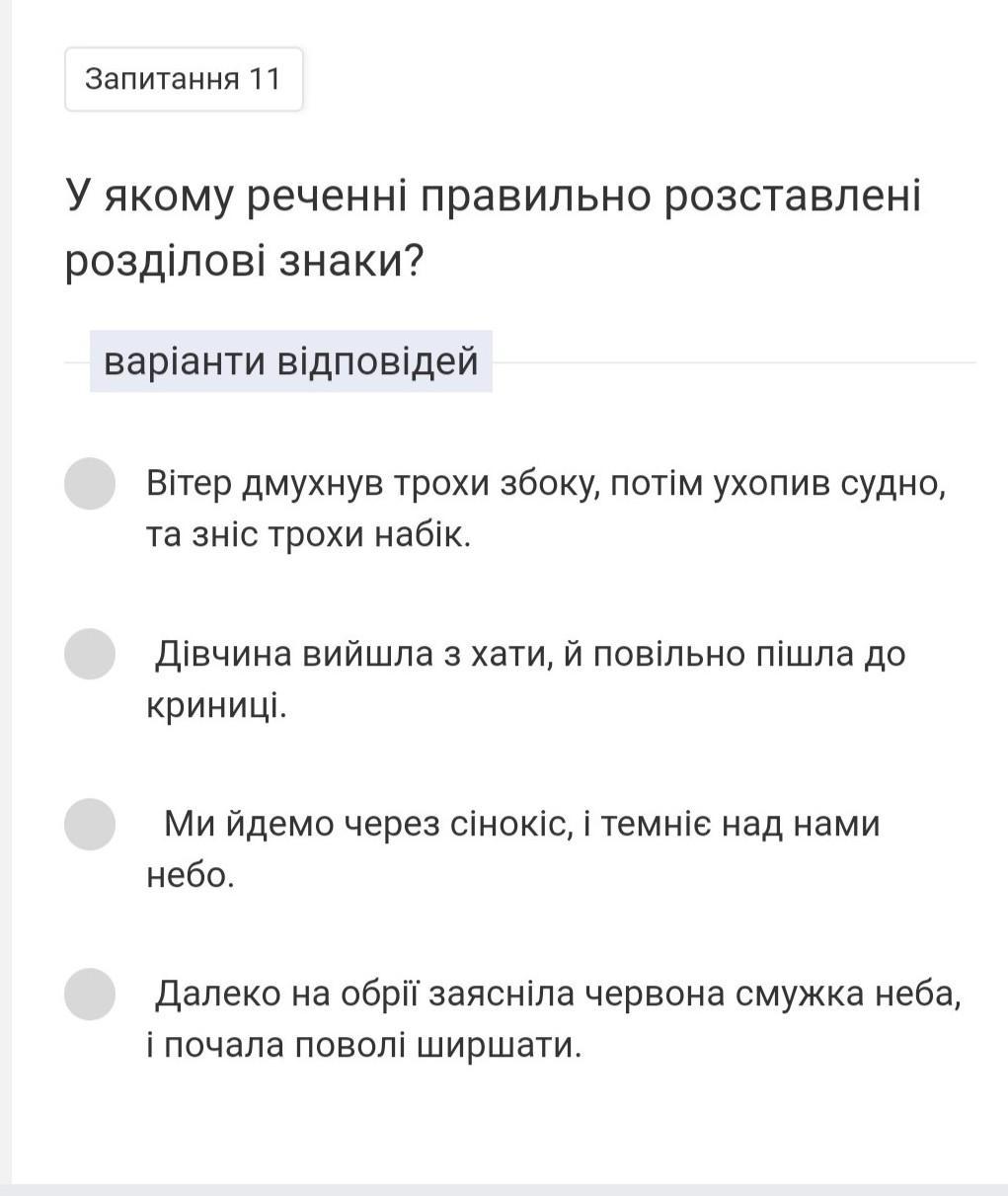Image resolution: width=1008 pixels, height=1196 pixels.
Task: Click the number '11' in question badge
Action: [x=265, y=79]
